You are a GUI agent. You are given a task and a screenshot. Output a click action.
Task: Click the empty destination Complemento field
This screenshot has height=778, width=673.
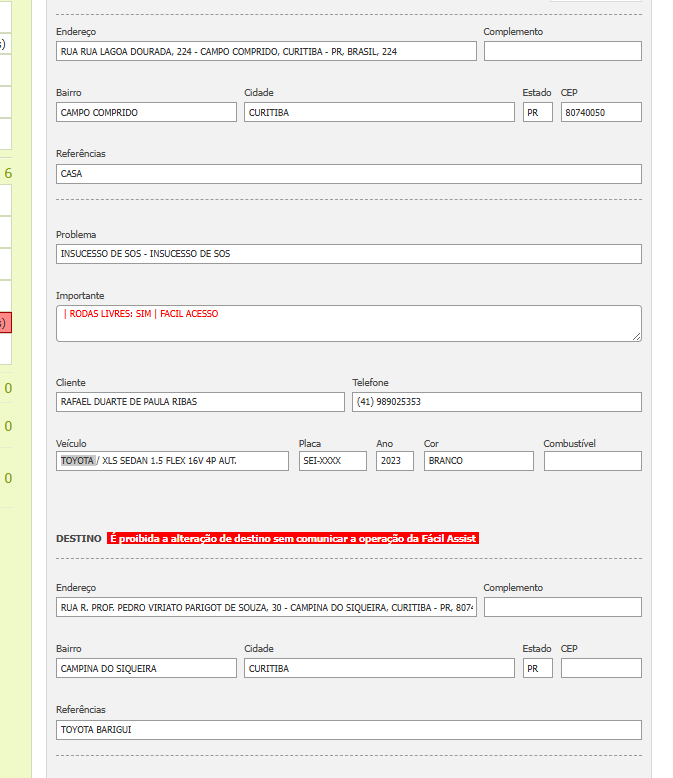pos(563,607)
